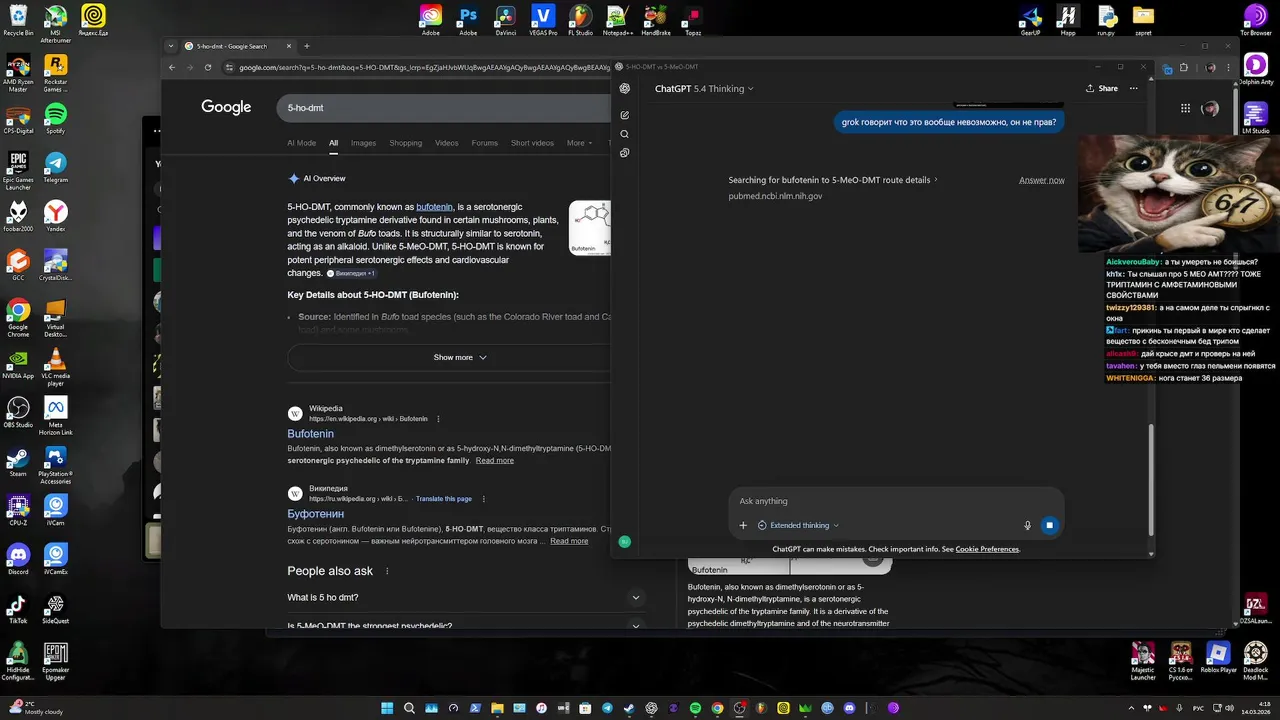Add attachment with the plus icon in composer
The image size is (1280, 720).
coord(743,525)
